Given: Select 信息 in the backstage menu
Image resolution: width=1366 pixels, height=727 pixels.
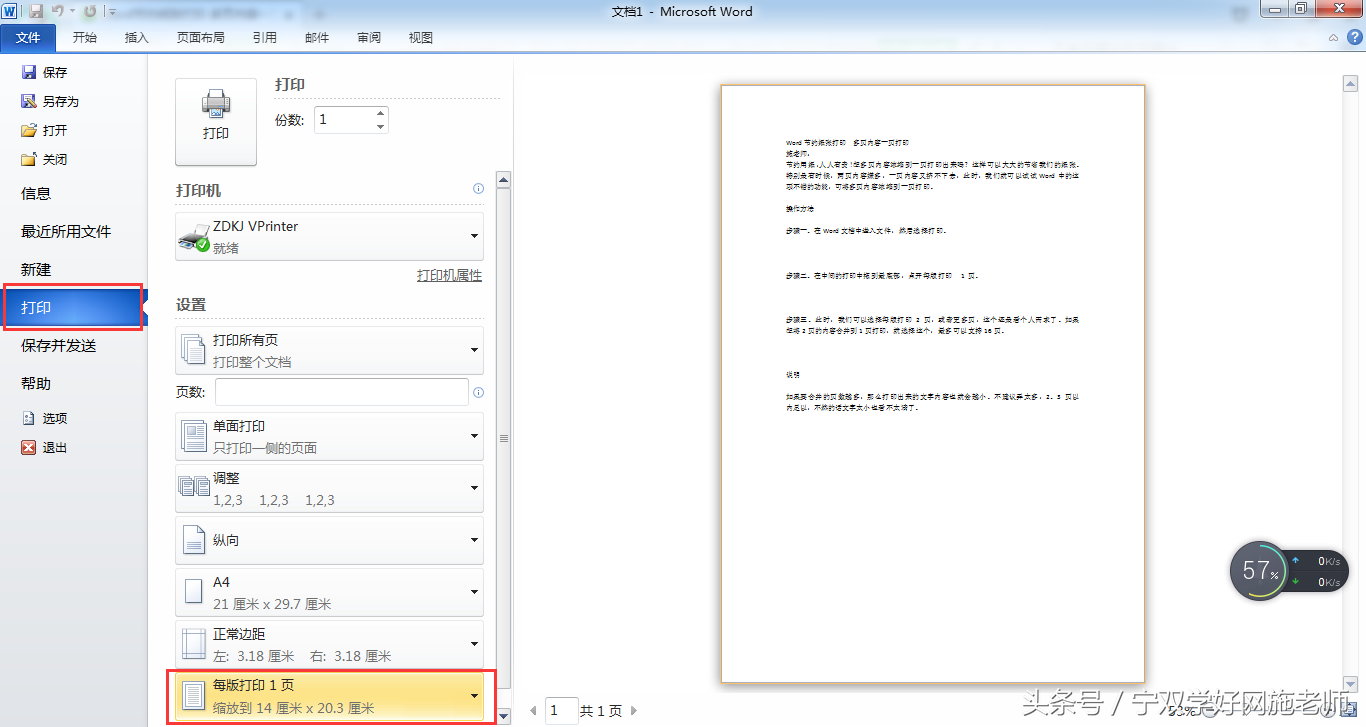Looking at the screenshot, I should (36, 193).
